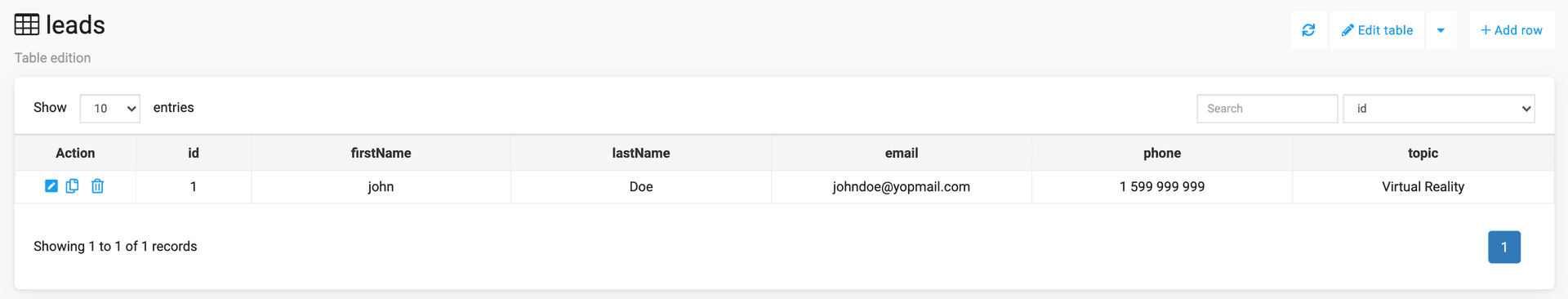Click the leads table grid icon

(27, 25)
